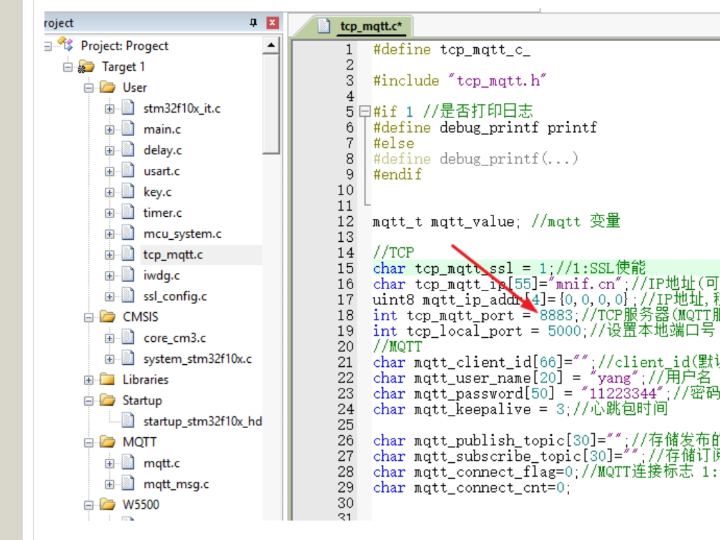Click the file icon beside startup_stm32f10x_hd

128,421
